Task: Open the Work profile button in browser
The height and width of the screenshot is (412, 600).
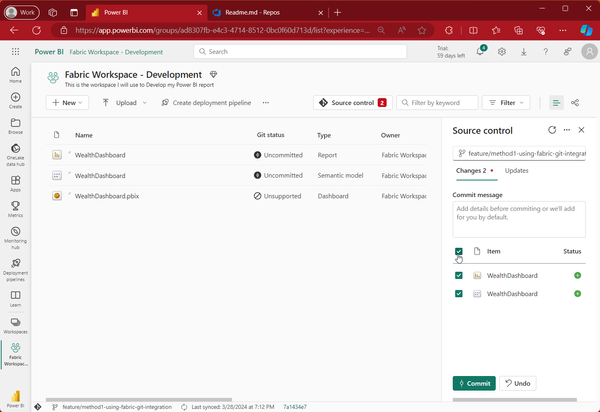Action: tap(22, 13)
